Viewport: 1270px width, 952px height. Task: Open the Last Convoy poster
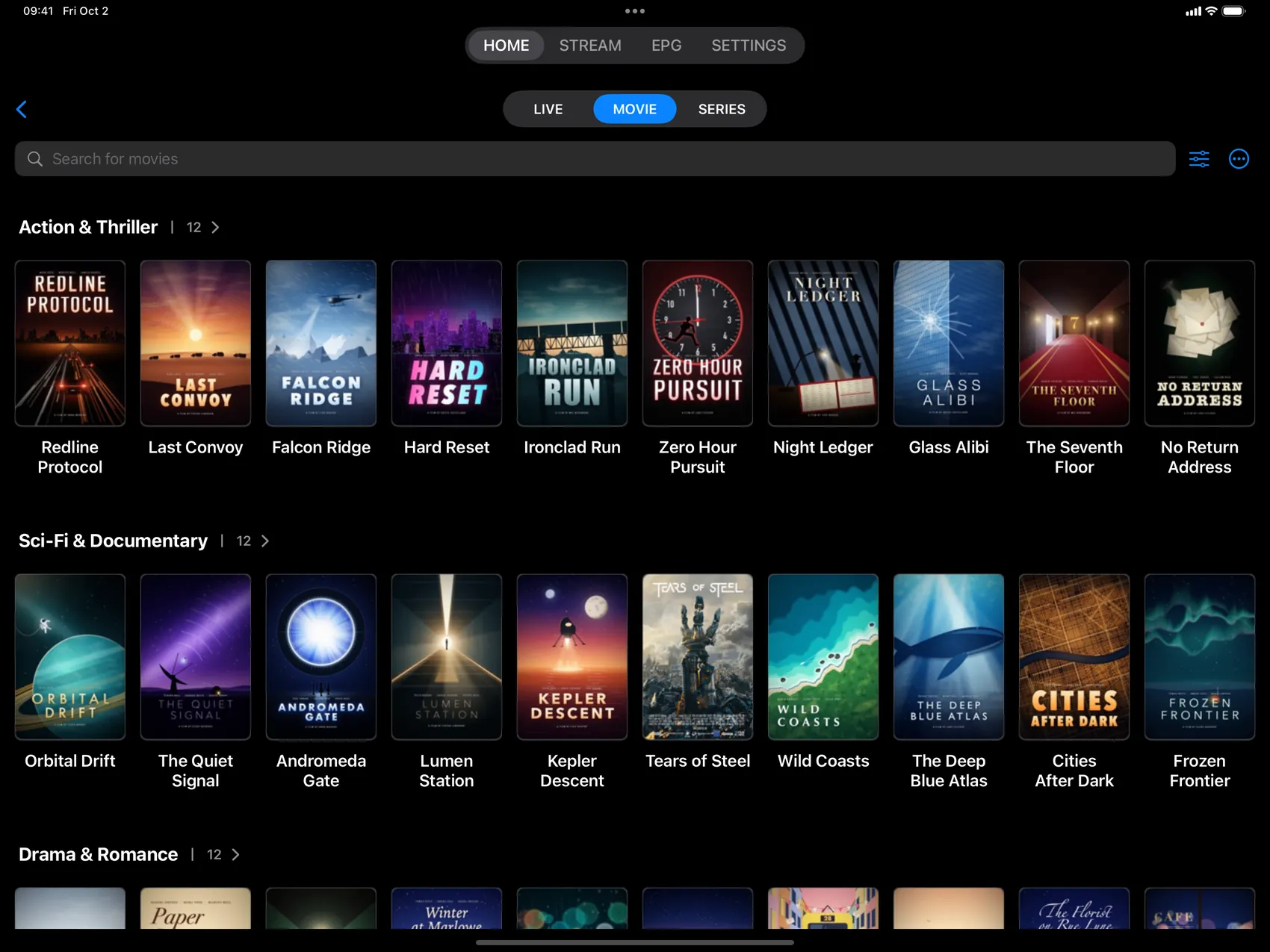click(196, 343)
